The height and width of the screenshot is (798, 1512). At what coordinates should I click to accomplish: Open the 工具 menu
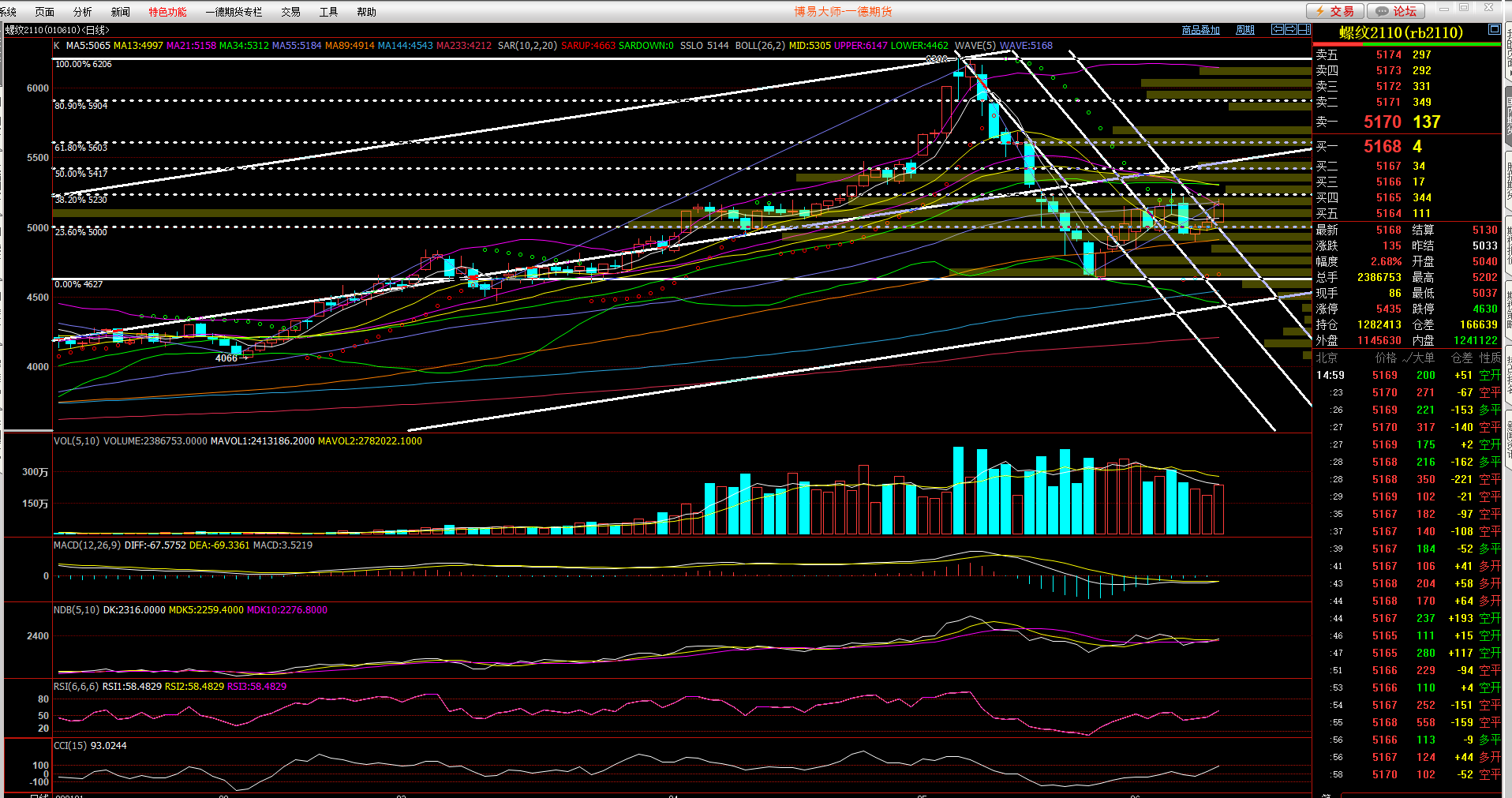point(328,12)
